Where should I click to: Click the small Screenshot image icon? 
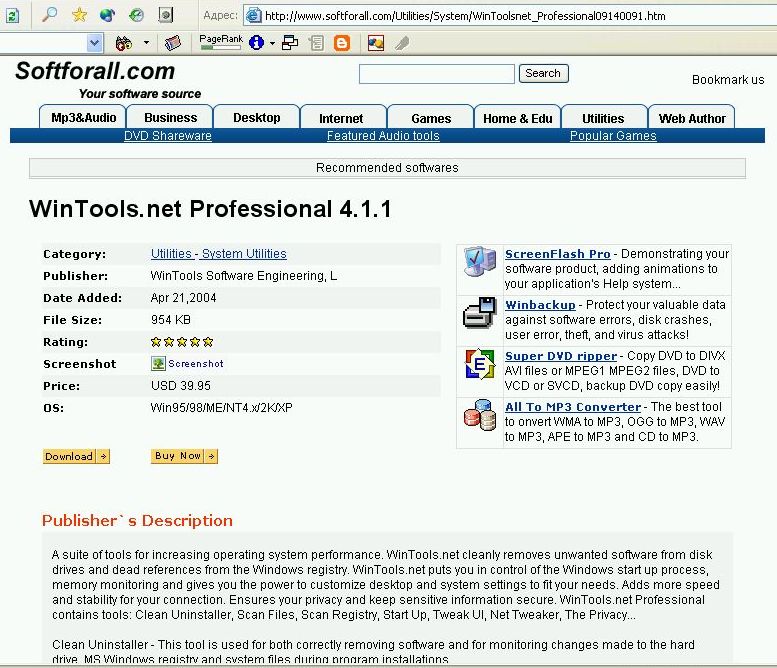(158, 363)
